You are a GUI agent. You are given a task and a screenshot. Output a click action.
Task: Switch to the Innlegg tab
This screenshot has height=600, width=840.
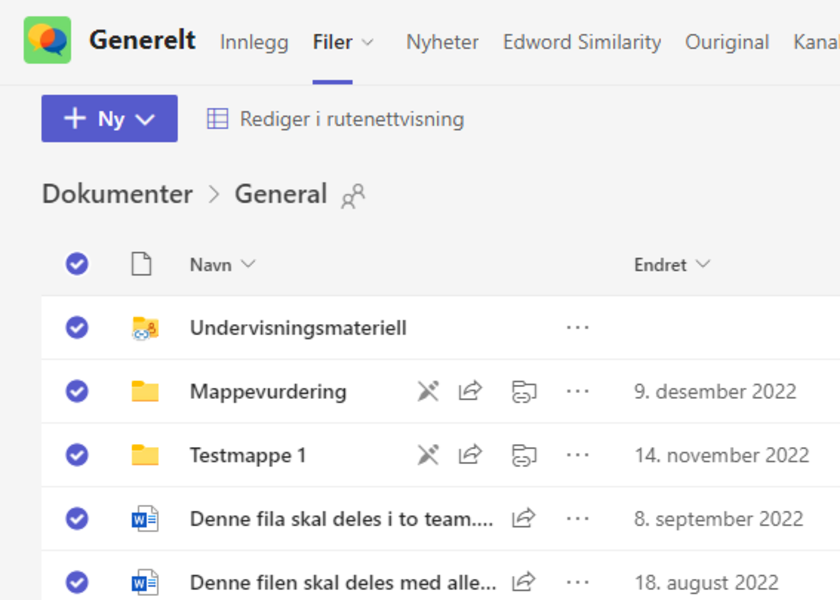click(x=254, y=42)
